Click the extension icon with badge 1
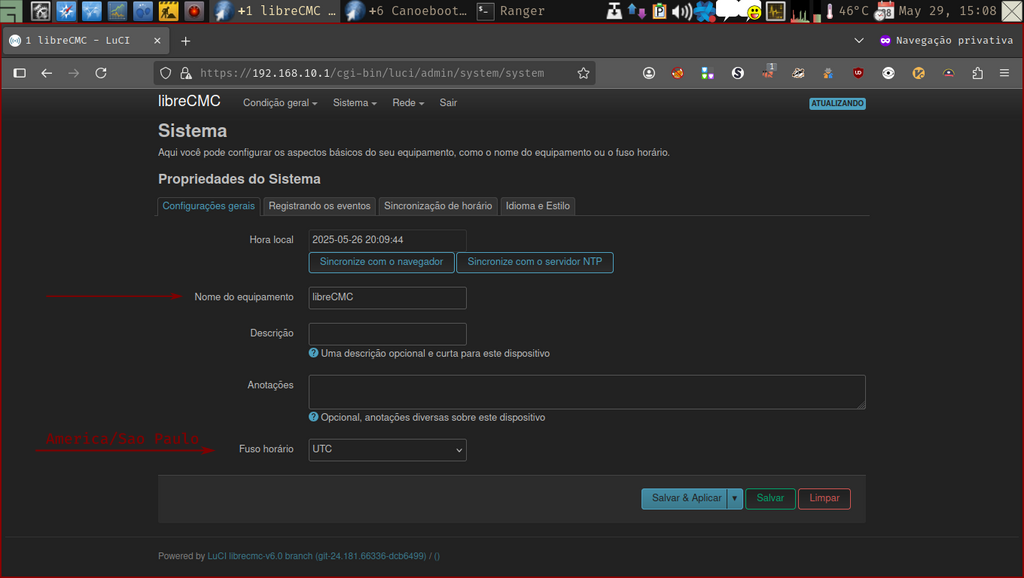Image resolution: width=1024 pixels, height=578 pixels. coord(770,72)
